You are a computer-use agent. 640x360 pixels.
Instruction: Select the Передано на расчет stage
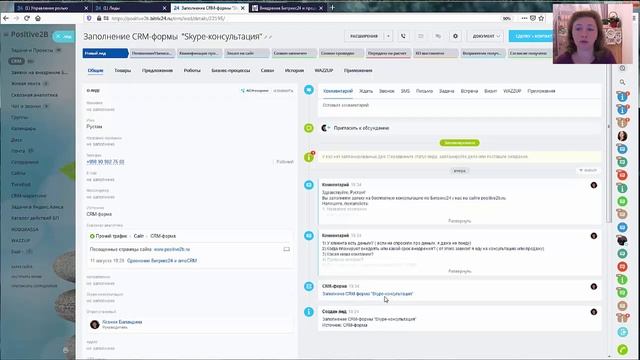pyautogui.click(x=388, y=53)
